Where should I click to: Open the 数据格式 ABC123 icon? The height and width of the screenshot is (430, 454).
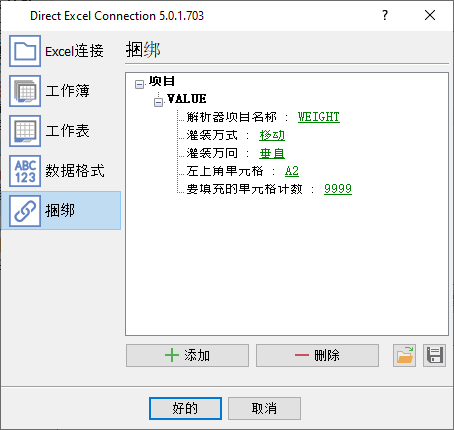pyautogui.click(x=25, y=171)
